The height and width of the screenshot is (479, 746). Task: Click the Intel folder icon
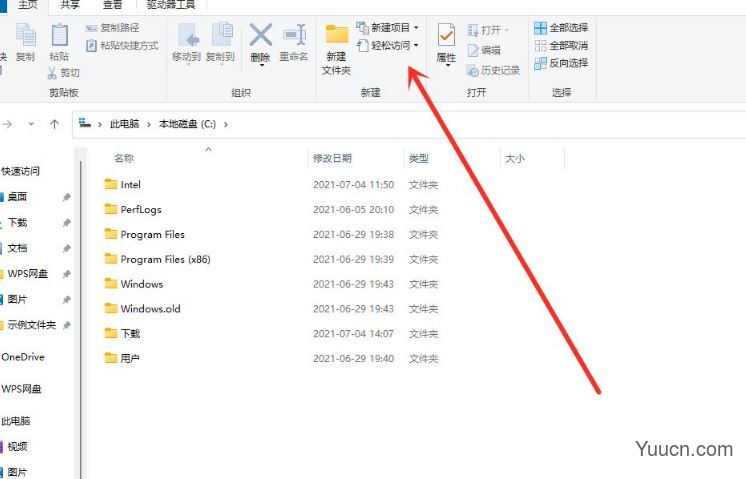pyautogui.click(x=111, y=184)
